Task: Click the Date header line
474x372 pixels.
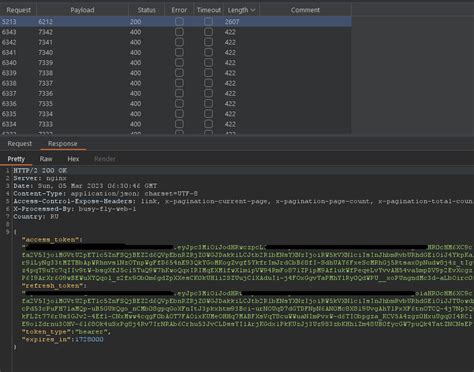Action: 85,186
